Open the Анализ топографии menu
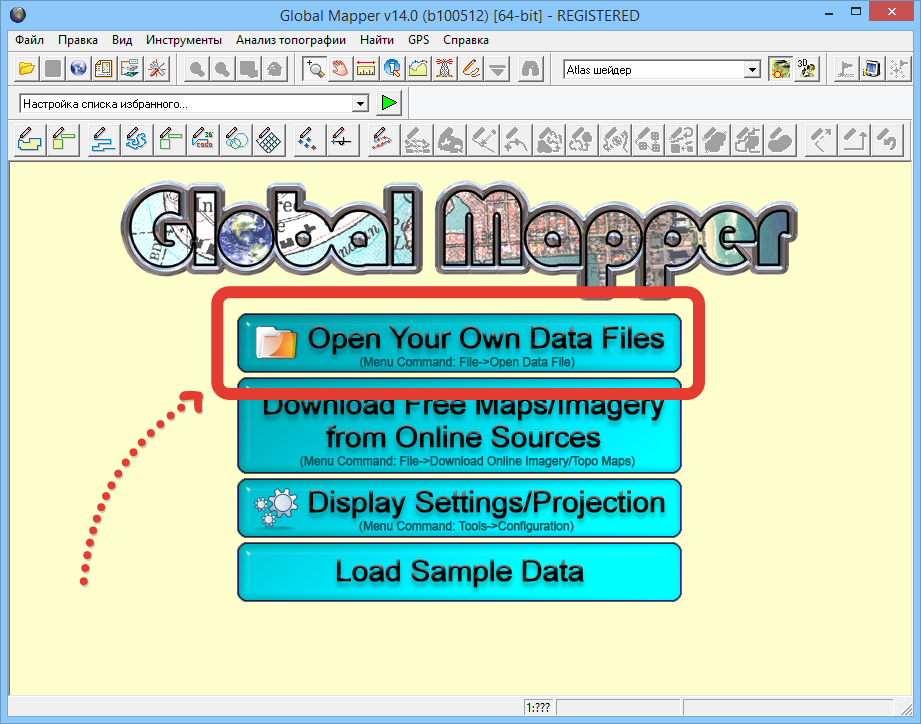The width and height of the screenshot is (921, 724). [291, 40]
